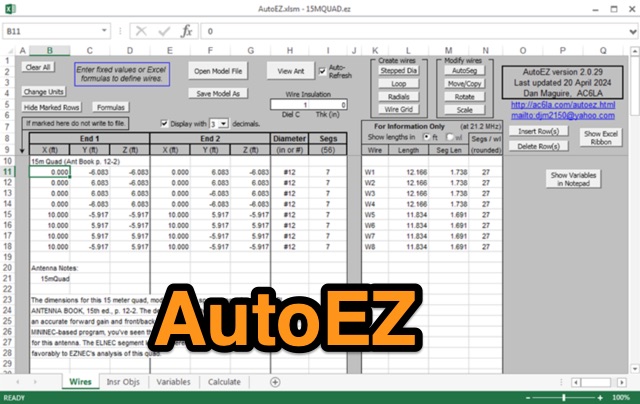Click the Show Excel Ribbon button
This screenshot has height=404, width=640.
coord(601,138)
